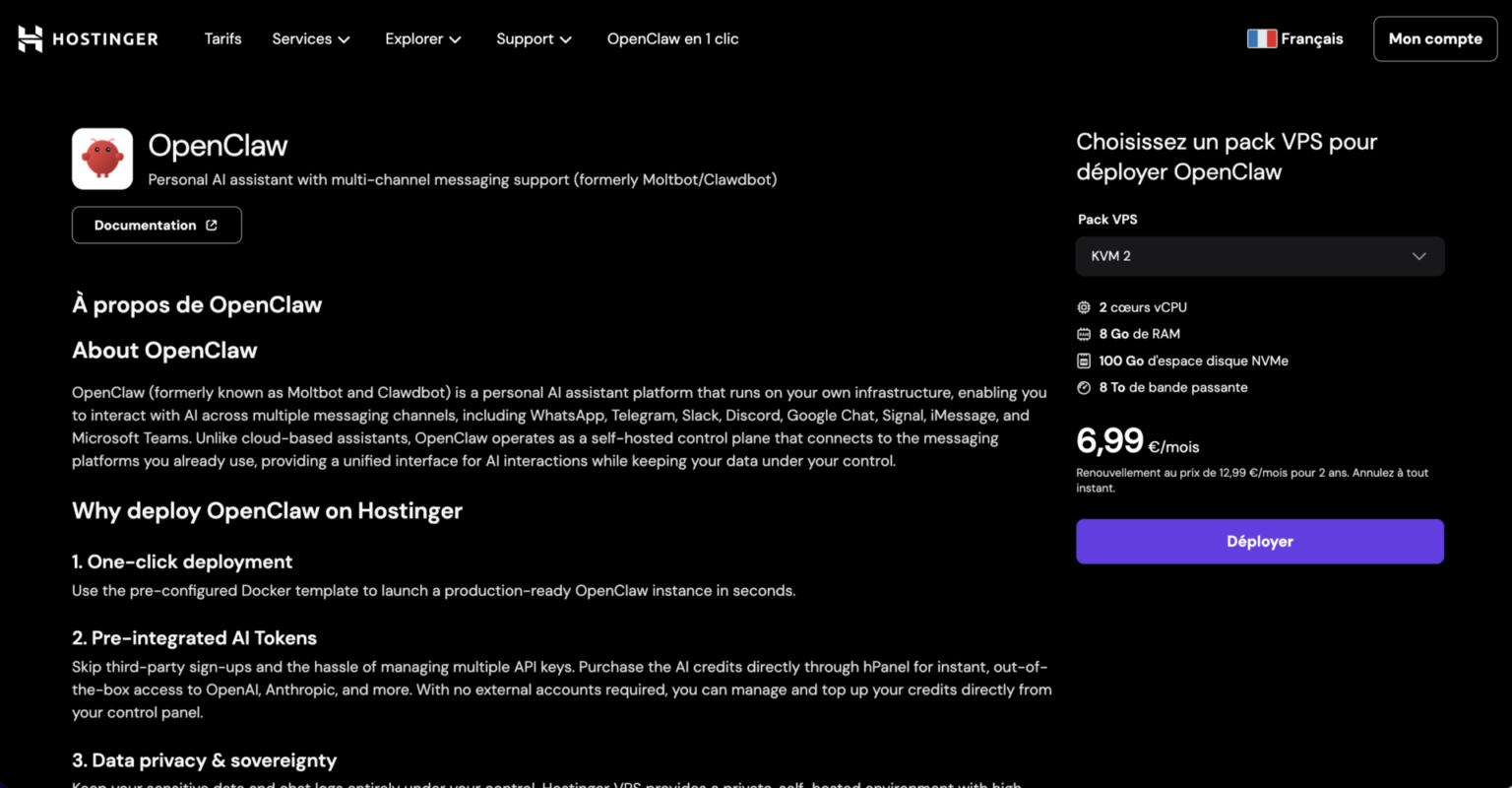
Task: Open the Tarifs menu item
Action: (223, 38)
